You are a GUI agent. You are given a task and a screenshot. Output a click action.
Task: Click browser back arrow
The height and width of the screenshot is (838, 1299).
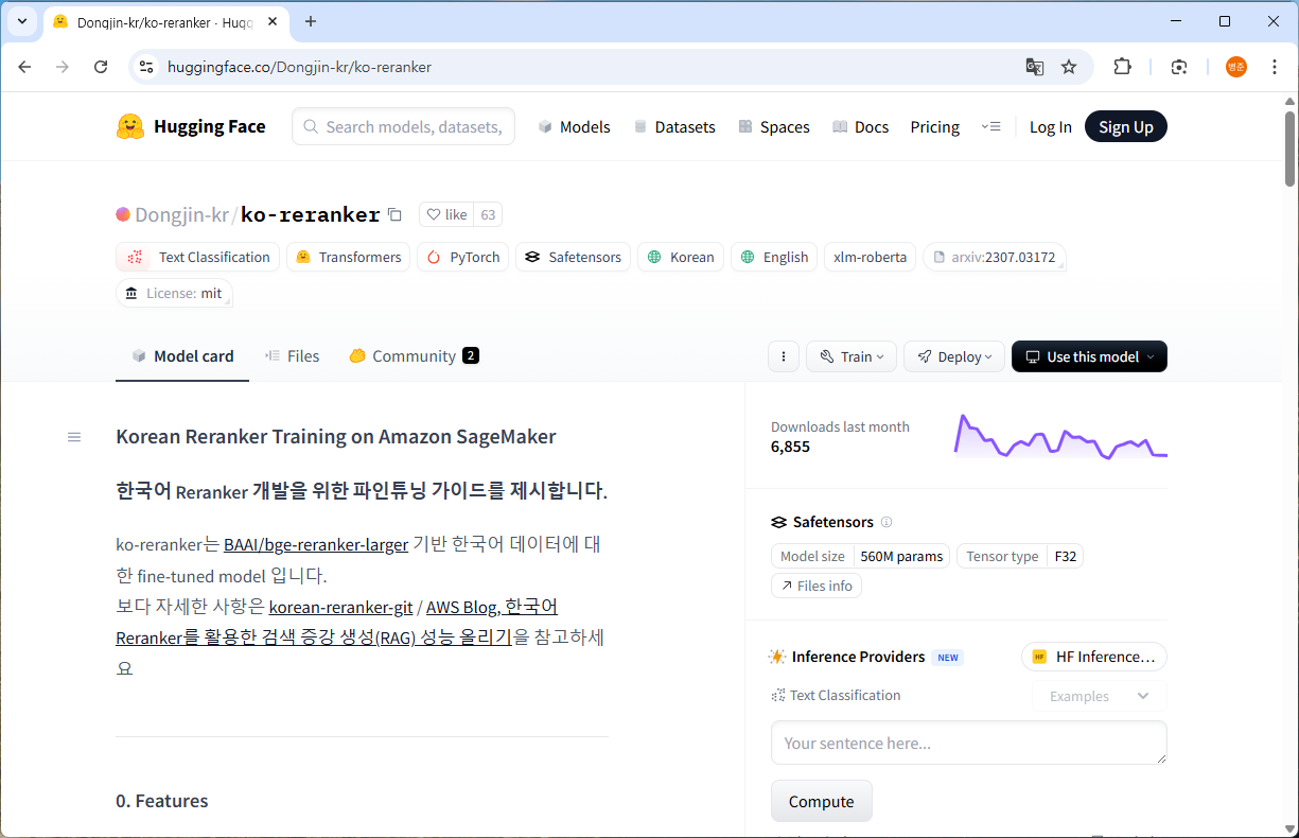tap(25, 67)
